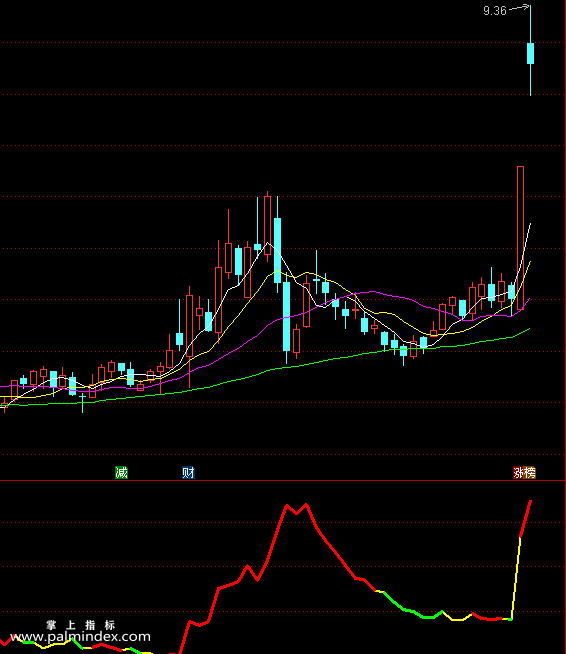The width and height of the screenshot is (566, 654).
Task: Click the blue 财 marker icon
Action: click(x=188, y=473)
